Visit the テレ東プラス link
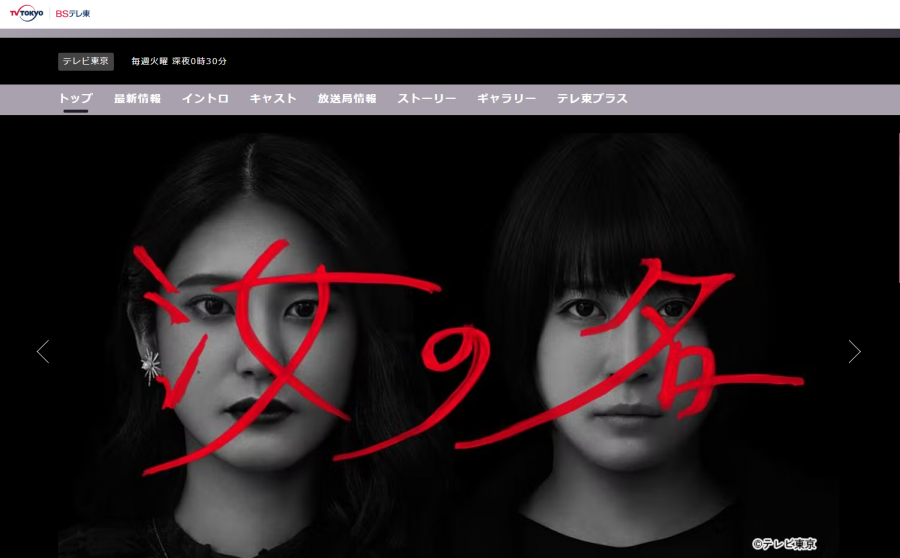The image size is (900, 558). pos(592,98)
